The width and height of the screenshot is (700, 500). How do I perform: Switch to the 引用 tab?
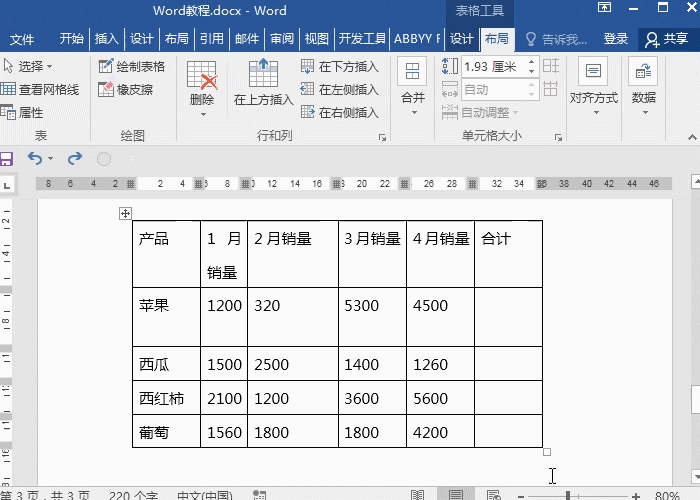tap(212, 39)
